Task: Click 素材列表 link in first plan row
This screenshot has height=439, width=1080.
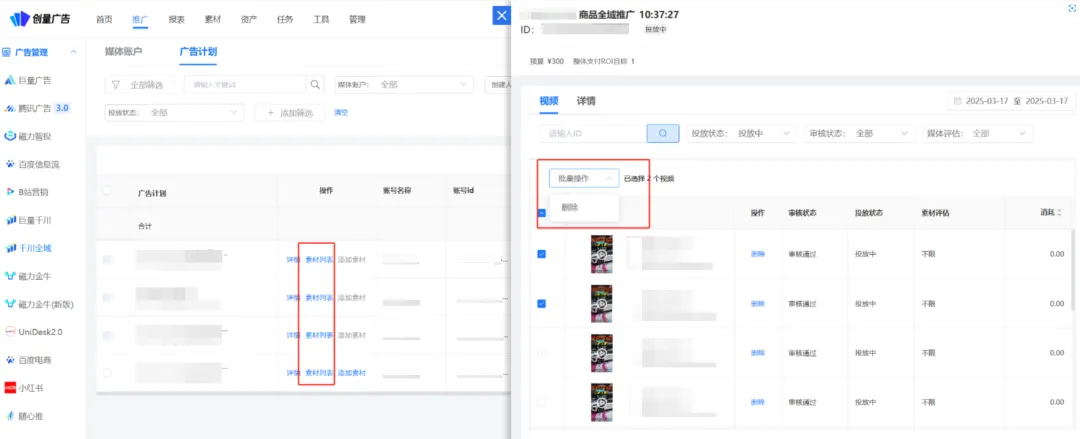Action: click(318, 260)
